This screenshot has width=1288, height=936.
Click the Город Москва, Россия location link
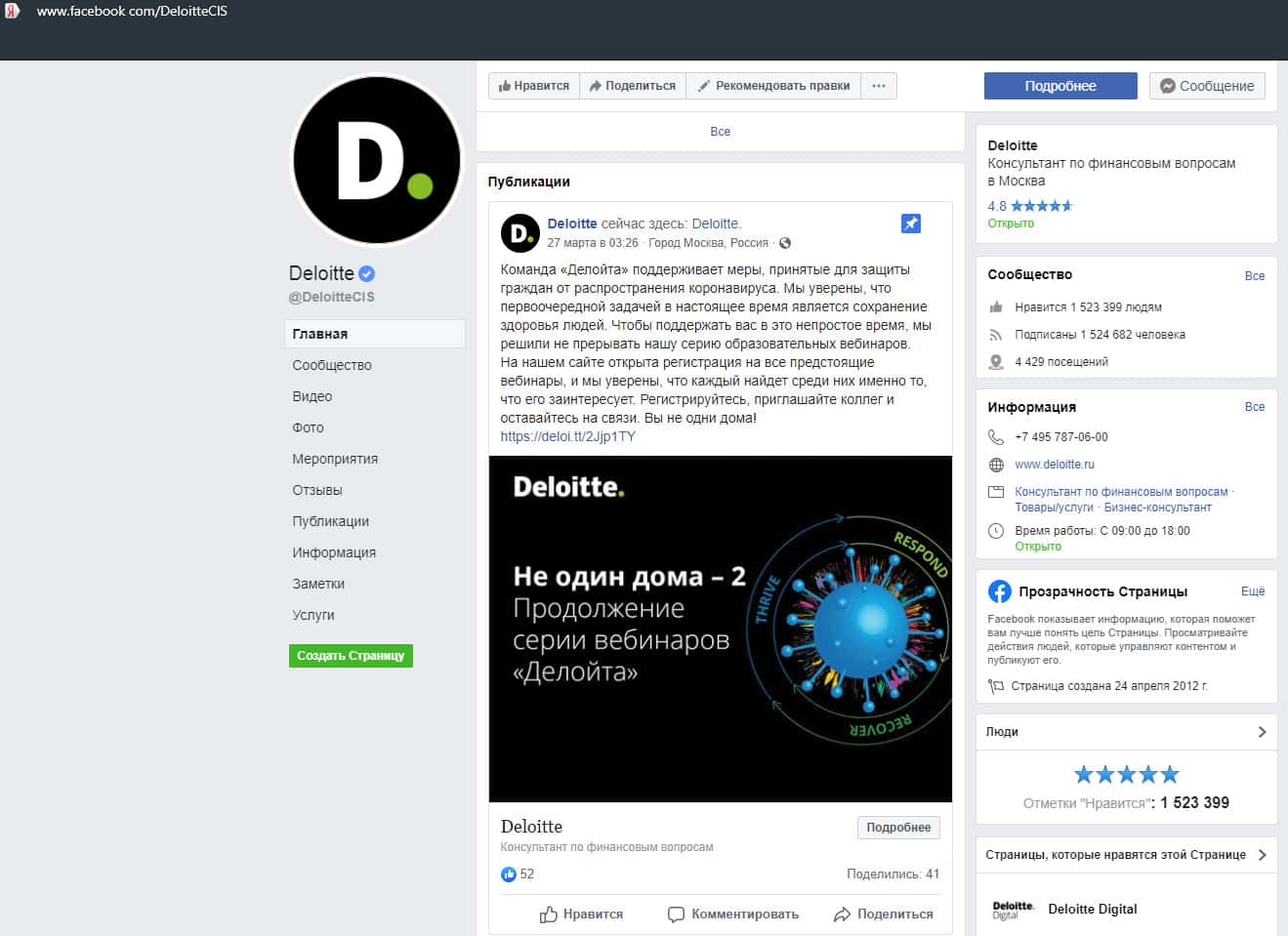click(708, 243)
